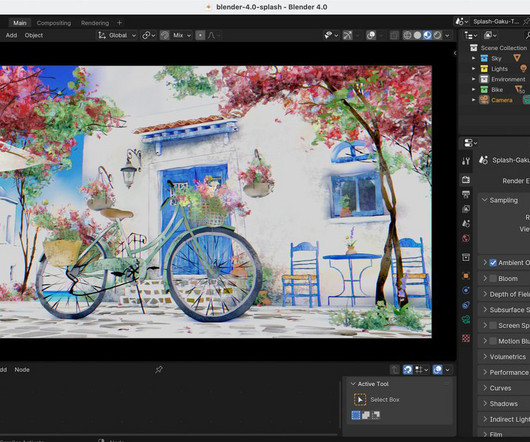Open object types visibility dropdown
Viewport: 530px width, 442px height.
(330, 35)
